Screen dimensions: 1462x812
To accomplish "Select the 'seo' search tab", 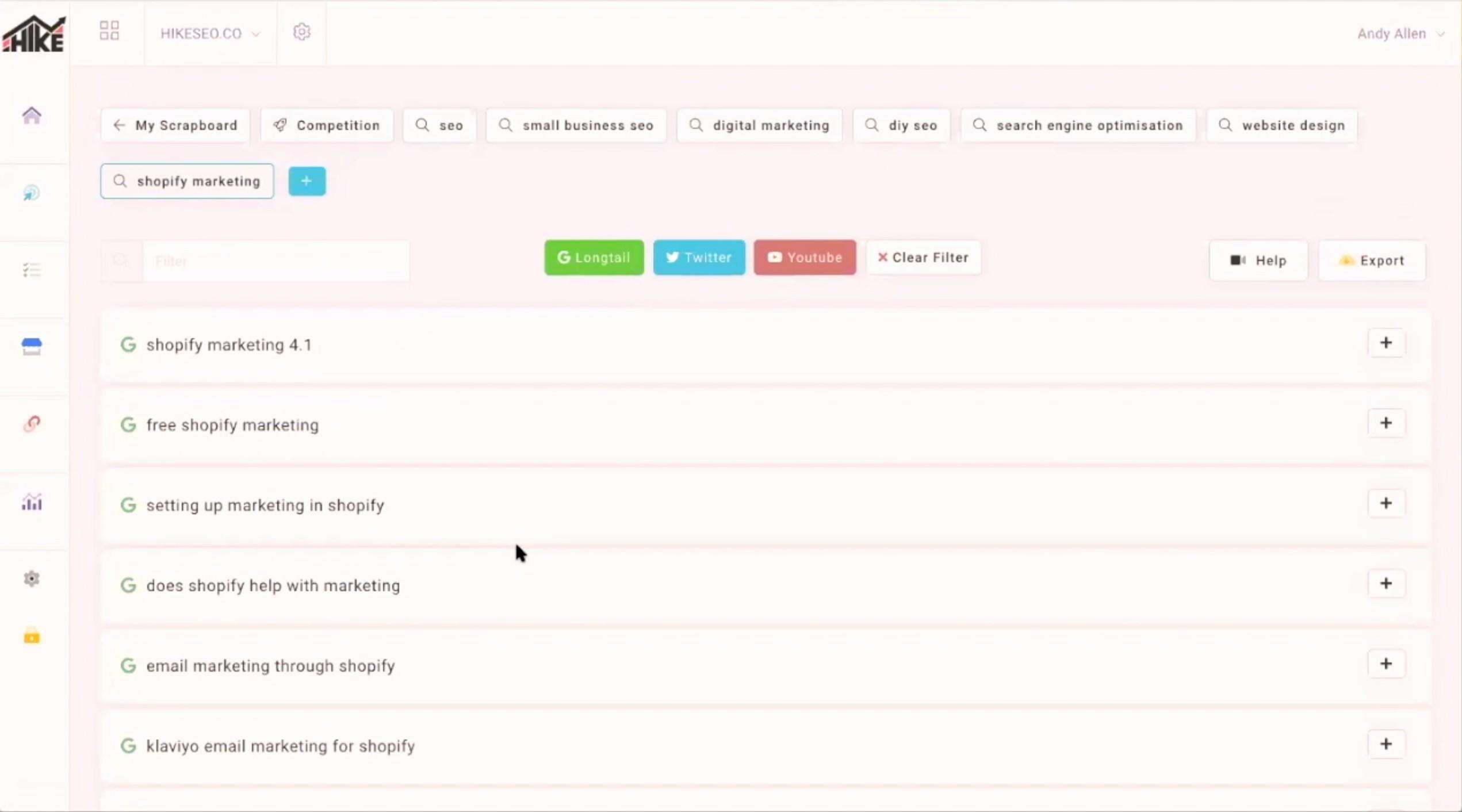I will click(439, 125).
